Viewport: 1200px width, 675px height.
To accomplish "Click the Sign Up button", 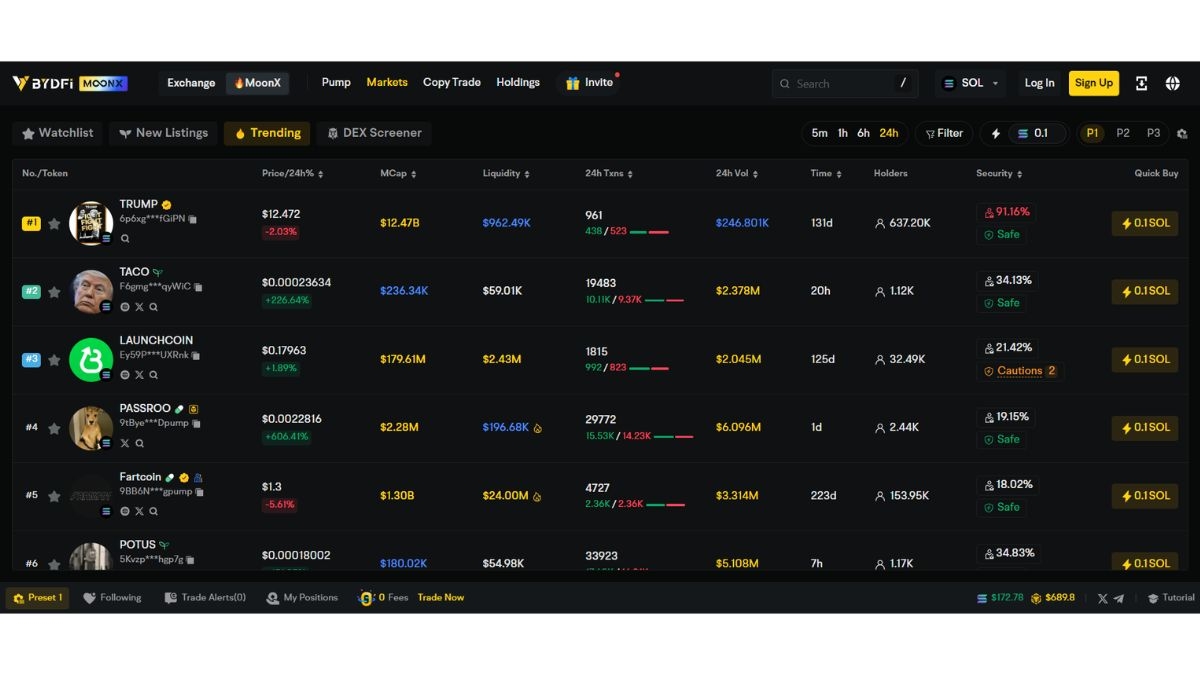I will pyautogui.click(x=1094, y=83).
